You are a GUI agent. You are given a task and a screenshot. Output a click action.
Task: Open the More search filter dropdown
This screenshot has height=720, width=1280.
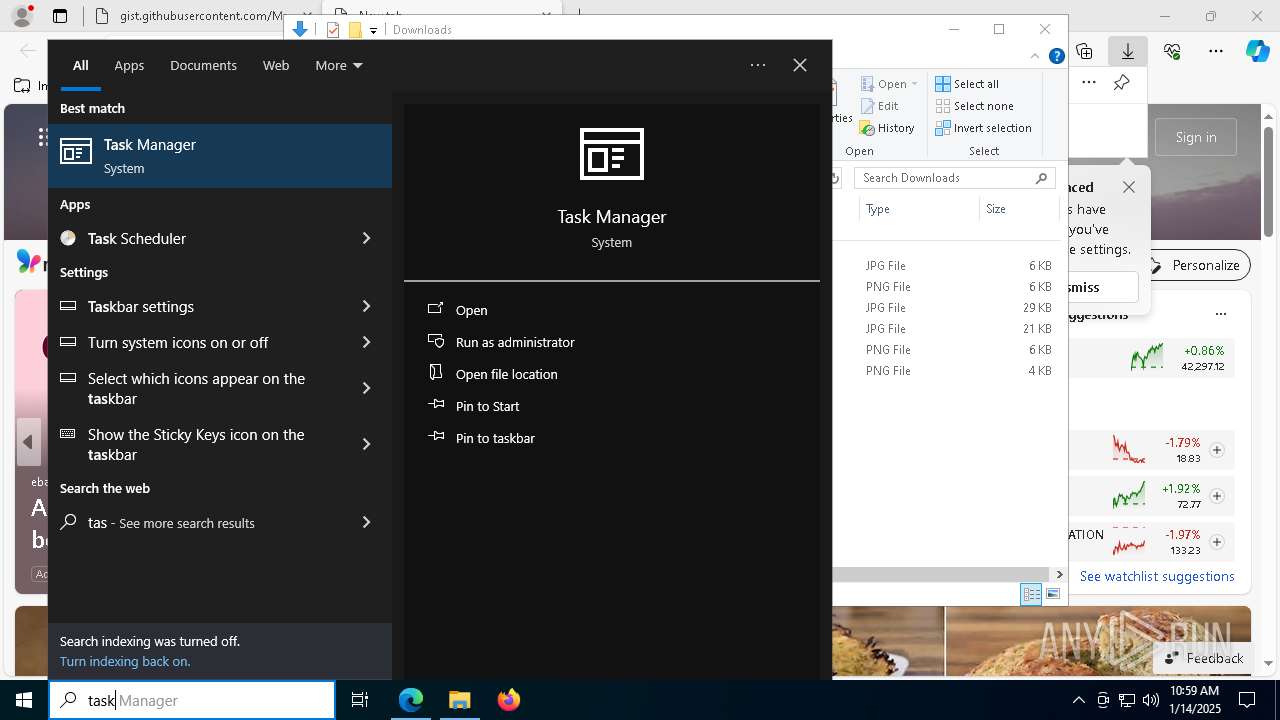click(338, 65)
